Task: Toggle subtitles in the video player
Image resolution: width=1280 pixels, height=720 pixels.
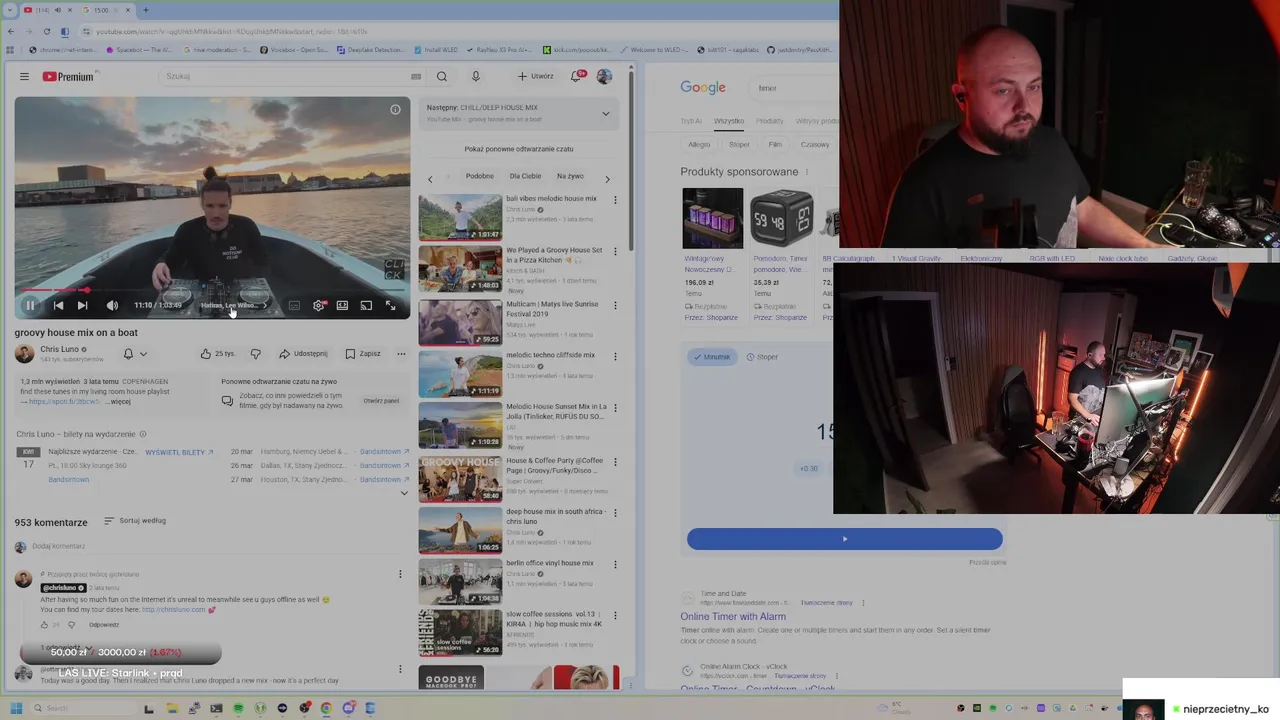Action: (294, 305)
